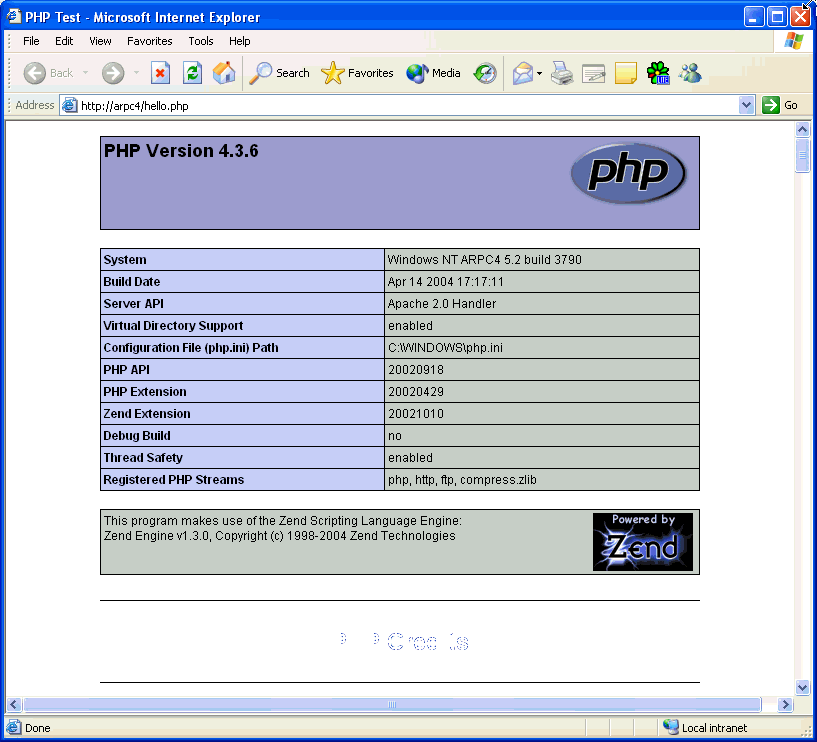Open the Messenger people icon
Image resolution: width=817 pixels, height=742 pixels.
coord(690,73)
